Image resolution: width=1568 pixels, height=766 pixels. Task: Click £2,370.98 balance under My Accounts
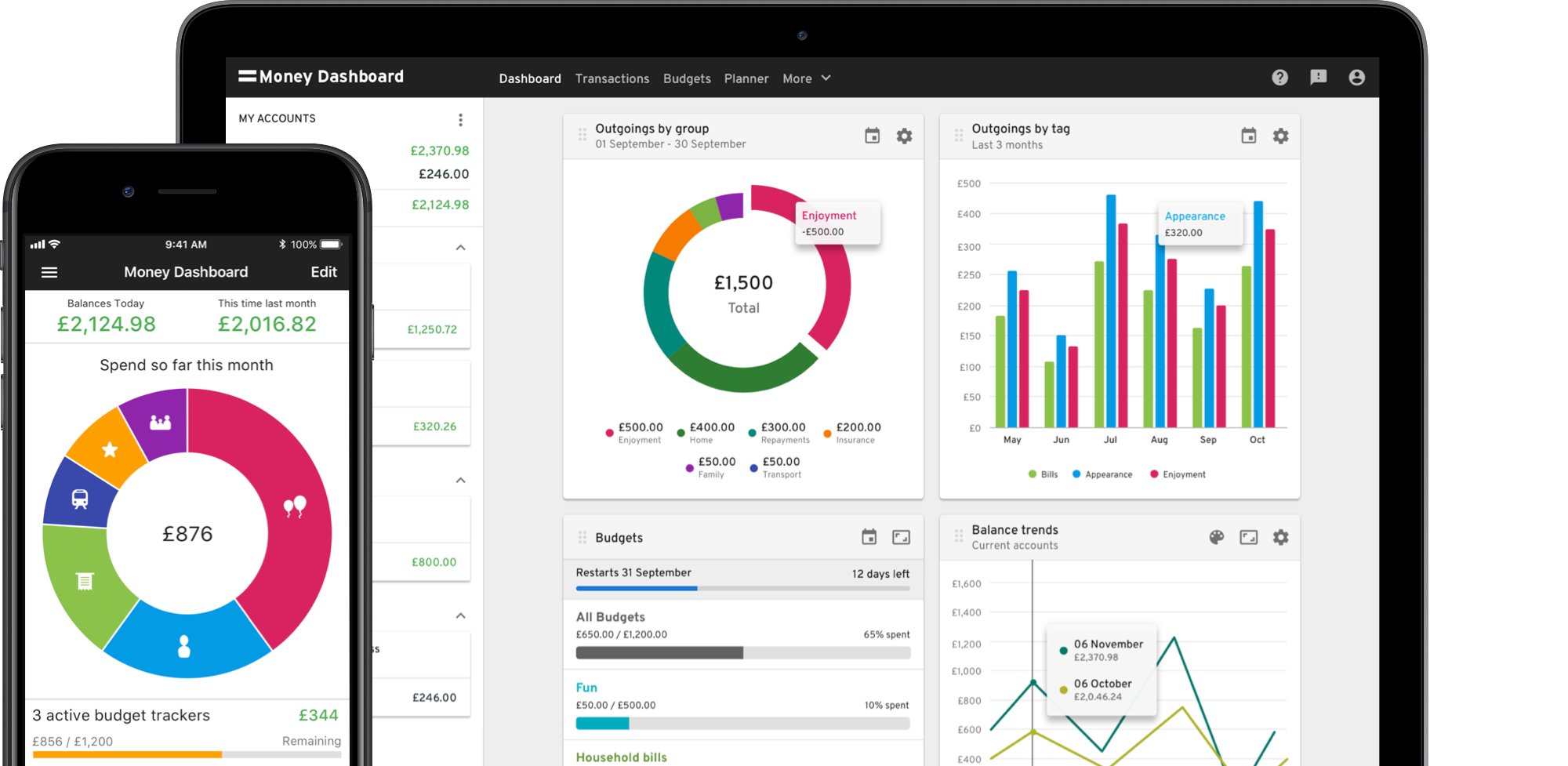pyautogui.click(x=440, y=151)
